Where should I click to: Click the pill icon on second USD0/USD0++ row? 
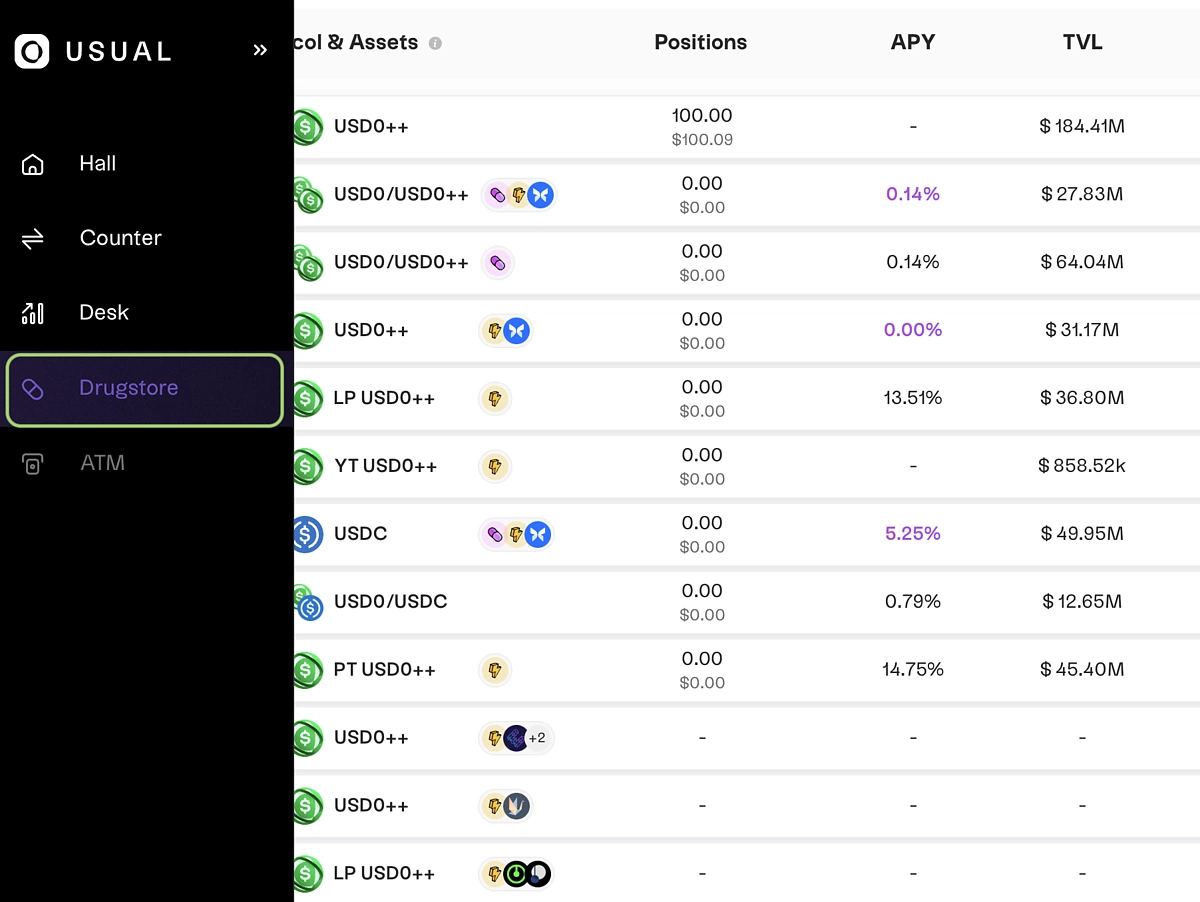[497, 262]
